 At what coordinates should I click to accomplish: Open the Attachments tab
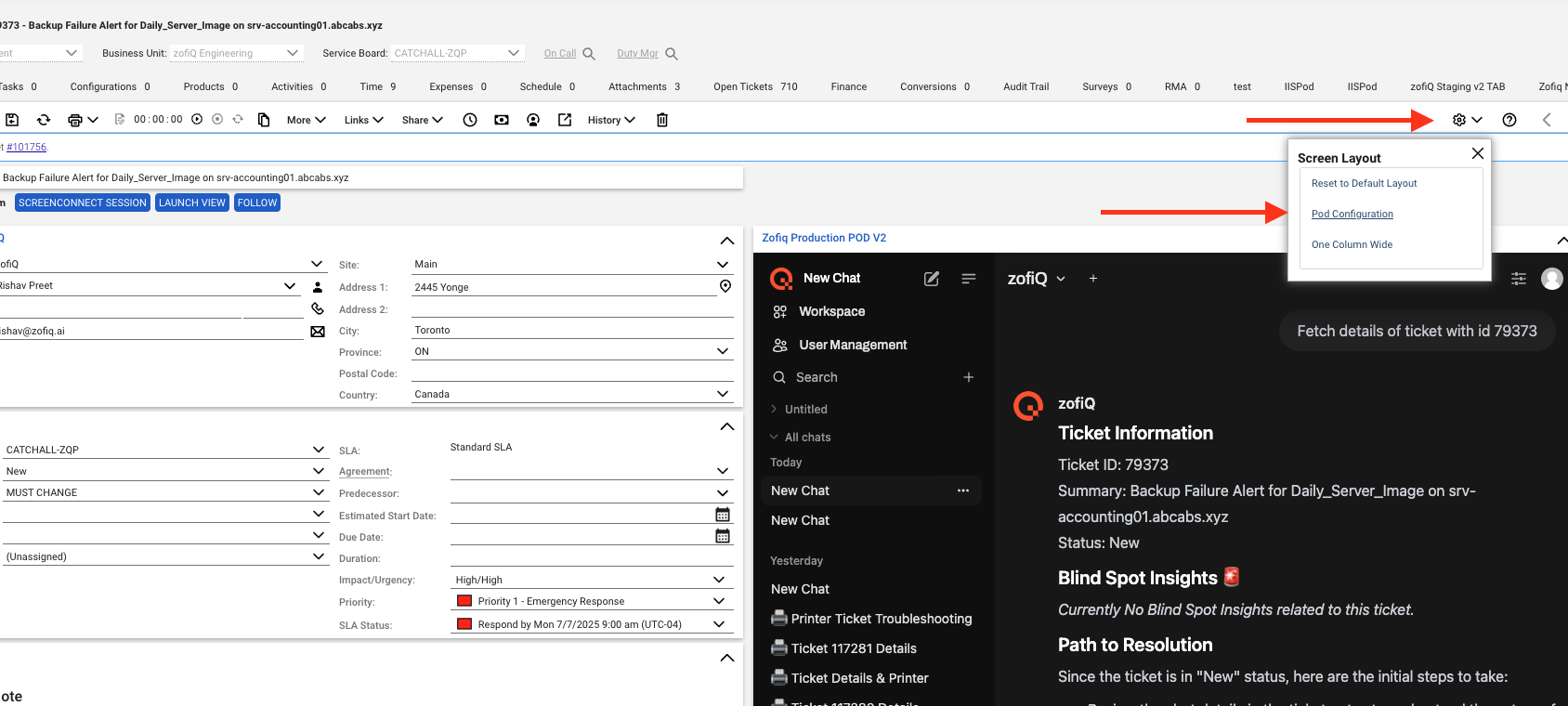(645, 86)
